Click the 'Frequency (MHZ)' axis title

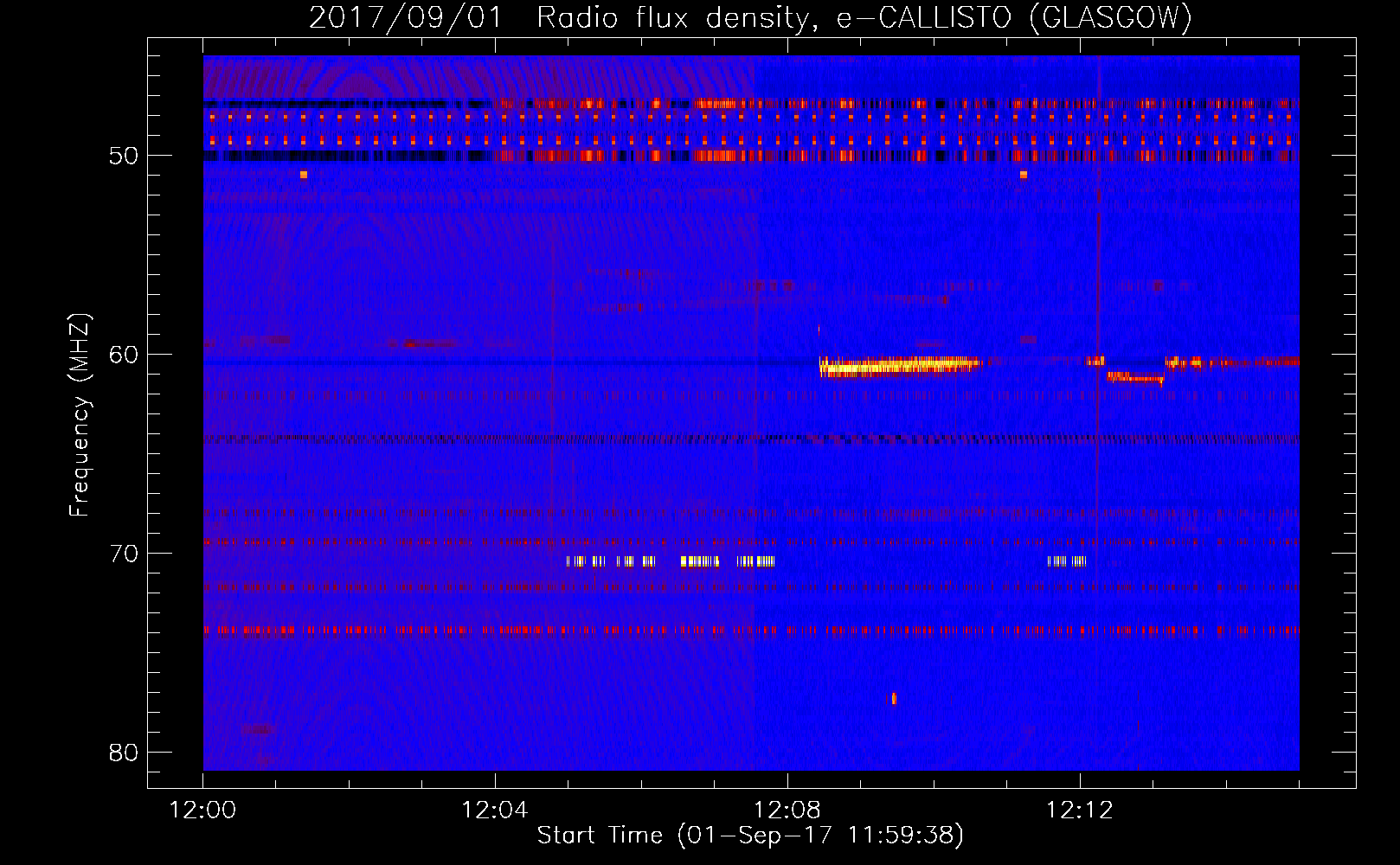pyautogui.click(x=80, y=415)
